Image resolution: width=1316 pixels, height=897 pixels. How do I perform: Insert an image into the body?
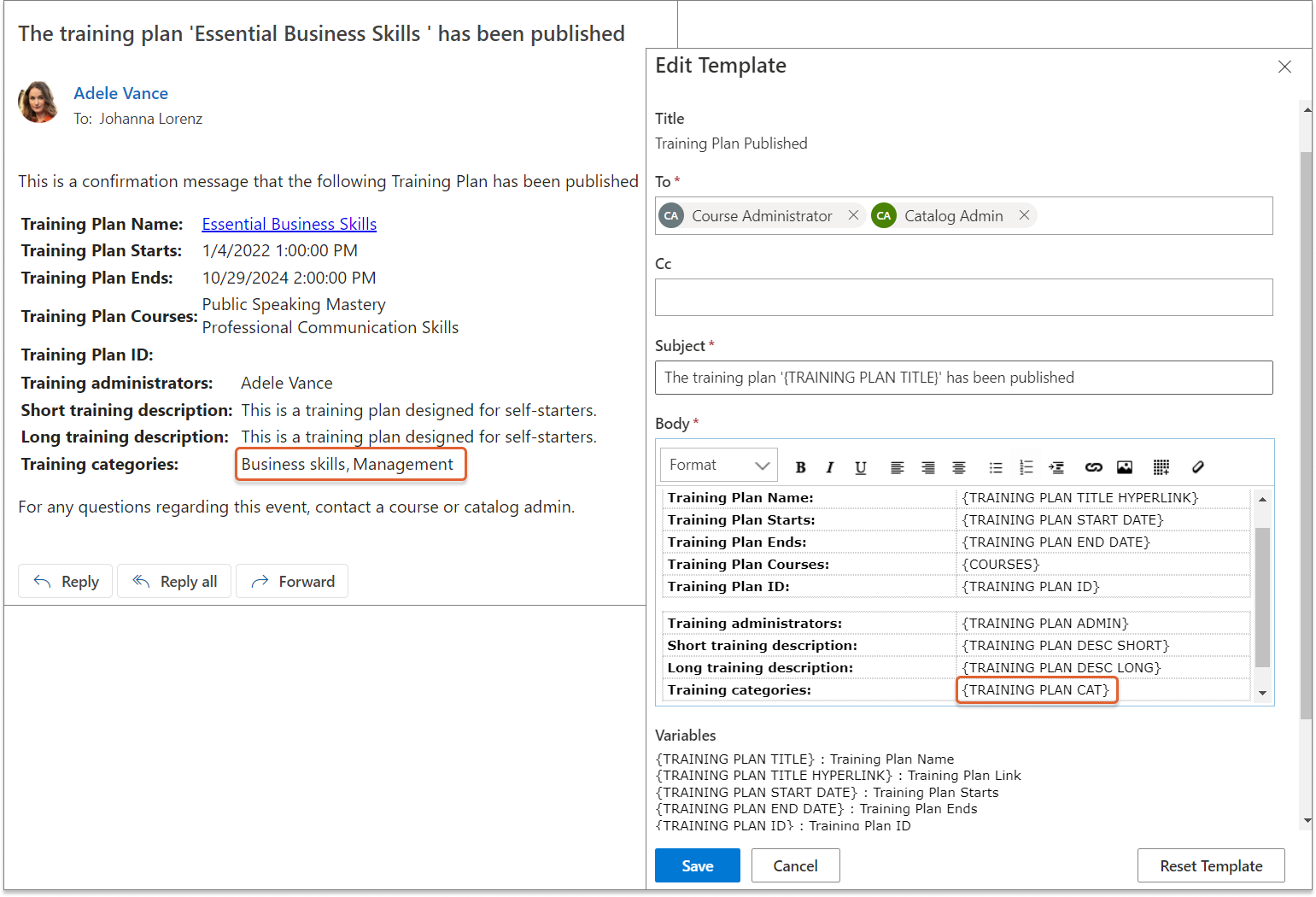coord(1125,467)
